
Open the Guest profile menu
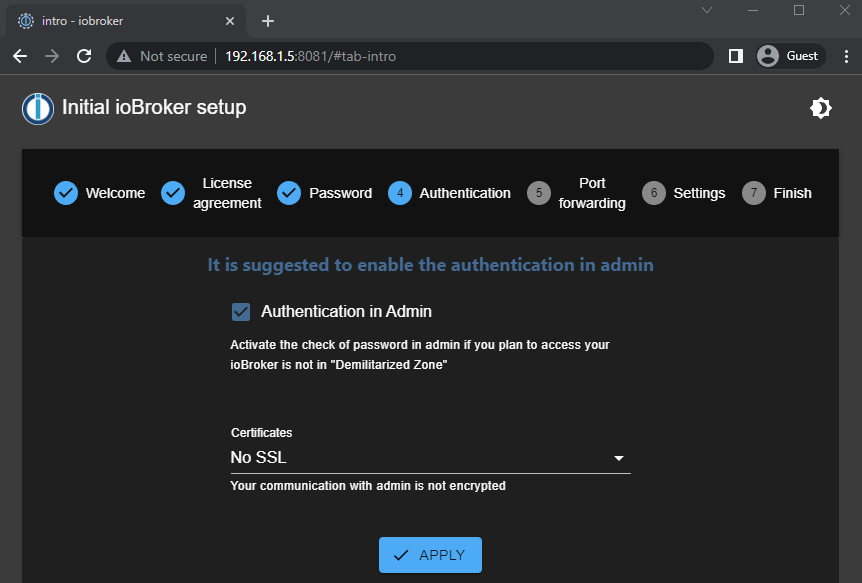click(x=788, y=56)
